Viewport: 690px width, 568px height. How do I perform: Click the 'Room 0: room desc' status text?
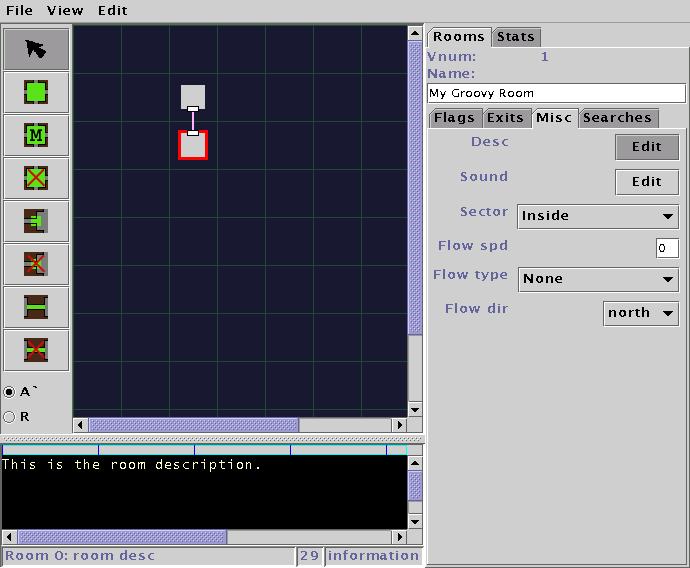click(80, 556)
